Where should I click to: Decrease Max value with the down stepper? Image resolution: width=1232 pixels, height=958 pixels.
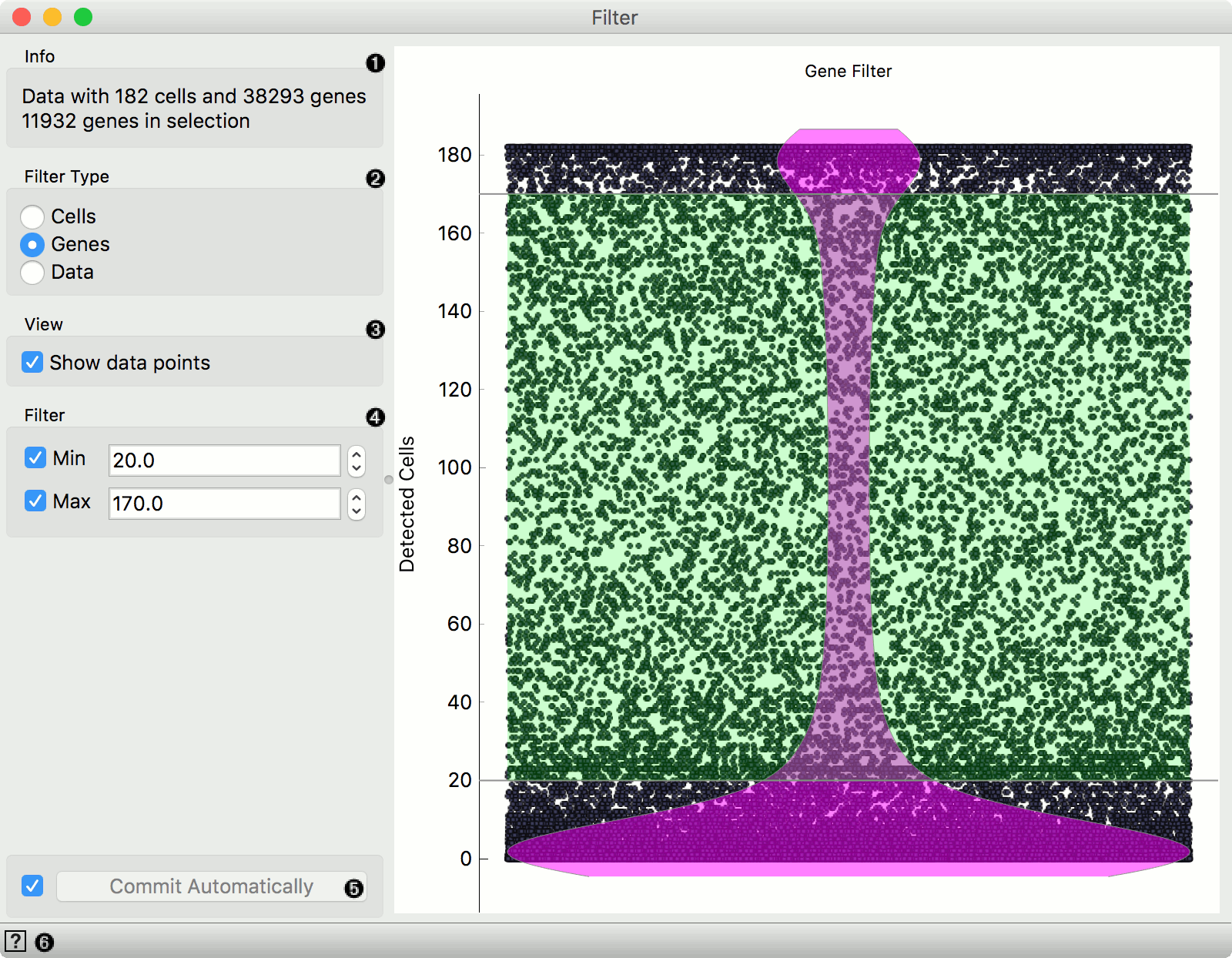click(356, 510)
